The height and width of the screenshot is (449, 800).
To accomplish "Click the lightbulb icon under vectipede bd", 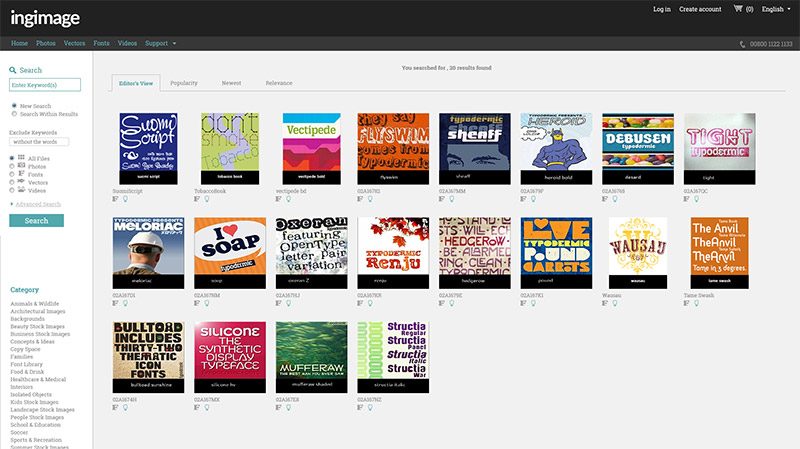I will [x=287, y=199].
